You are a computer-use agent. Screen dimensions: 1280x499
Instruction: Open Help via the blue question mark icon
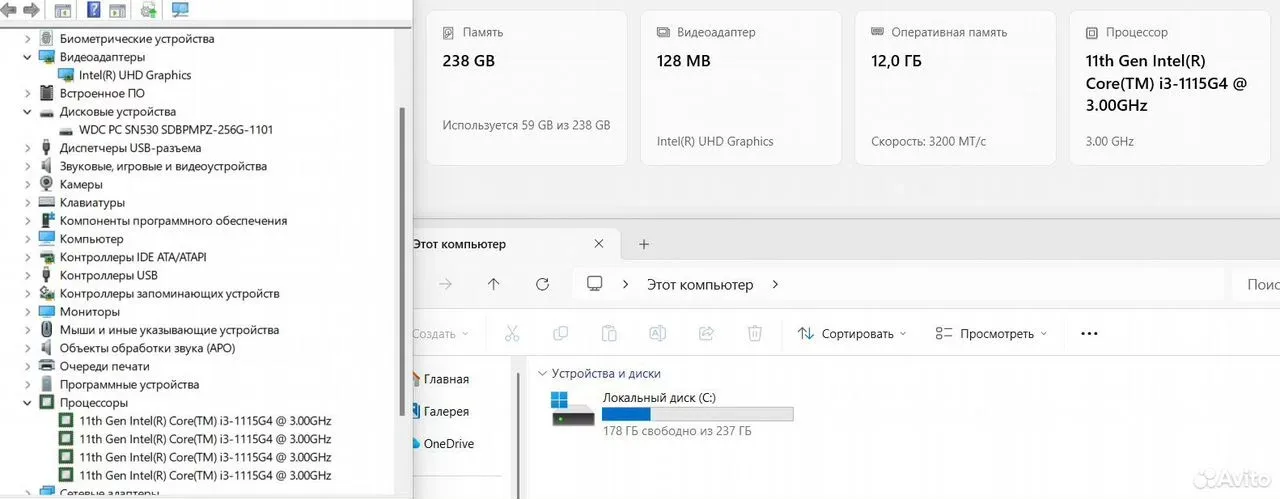[93, 11]
